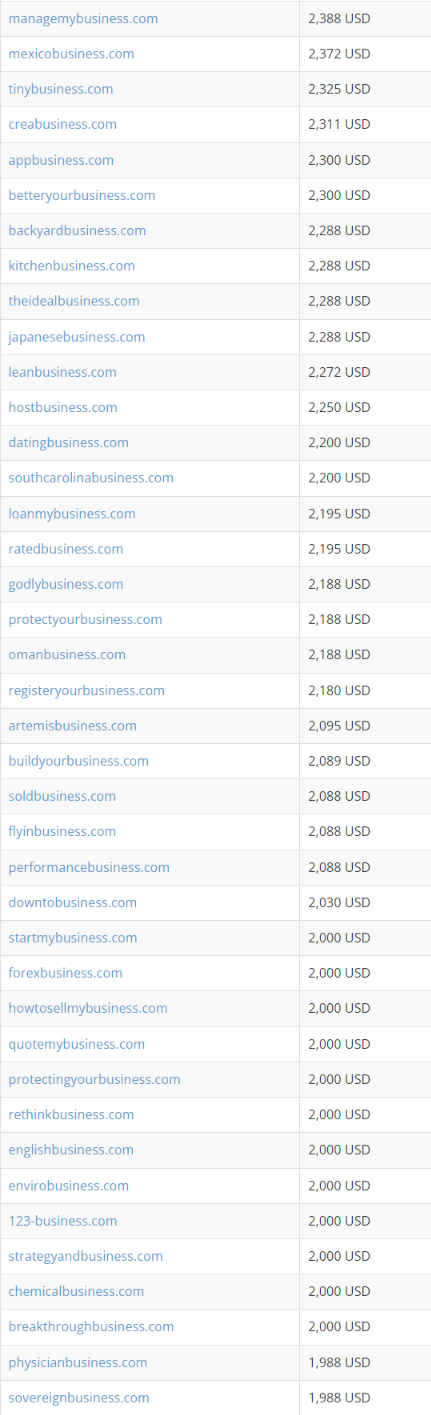Click the 2,388 USD price cell
The width and height of the screenshot is (431, 1415).
[339, 18]
